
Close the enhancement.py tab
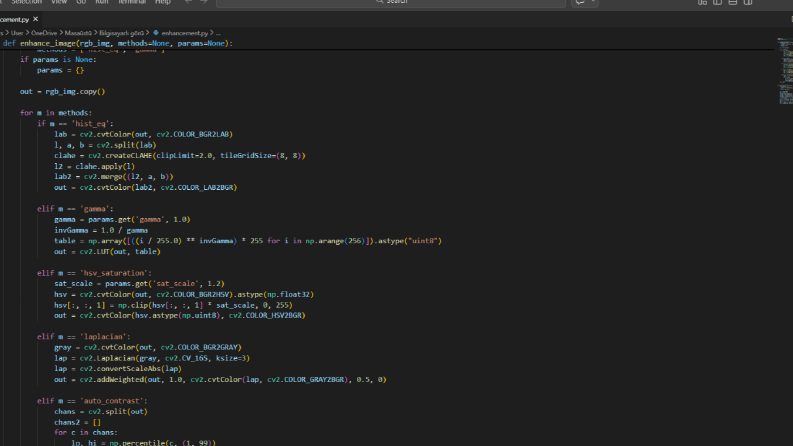pos(35,19)
